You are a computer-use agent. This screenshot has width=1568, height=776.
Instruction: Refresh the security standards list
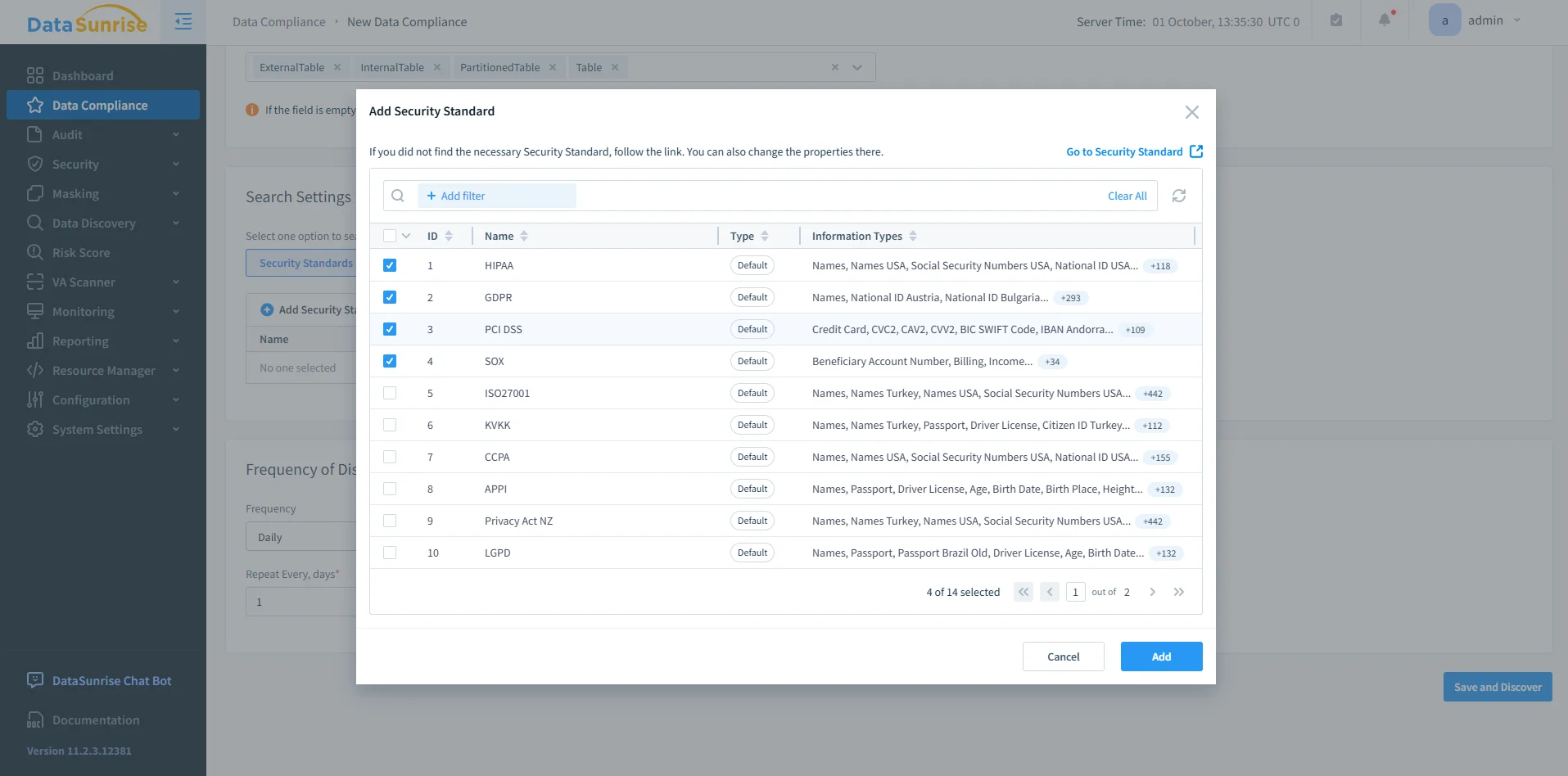1178,196
